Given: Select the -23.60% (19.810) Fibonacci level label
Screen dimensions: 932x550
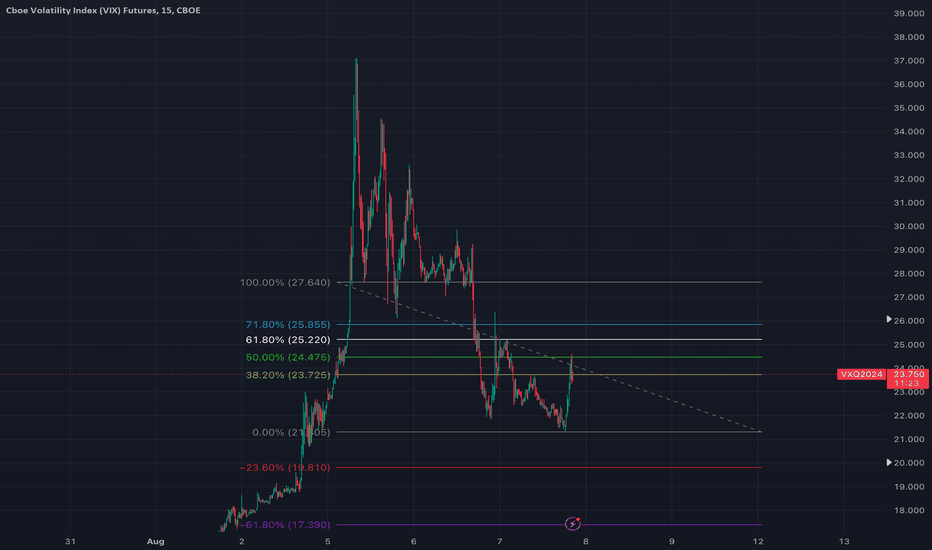Looking at the screenshot, I should 285,467.
